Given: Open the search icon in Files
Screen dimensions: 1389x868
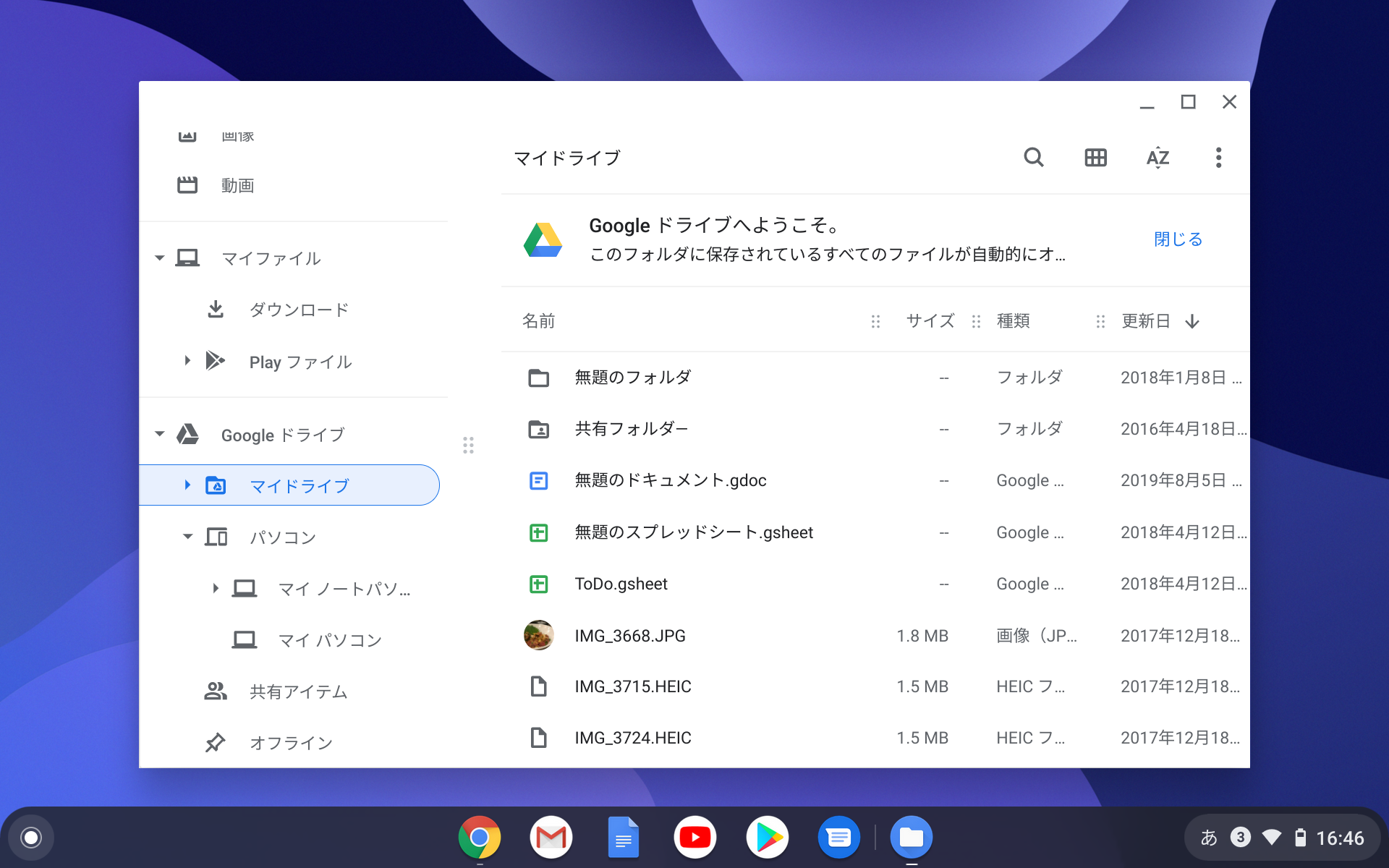Looking at the screenshot, I should pyautogui.click(x=1033, y=158).
